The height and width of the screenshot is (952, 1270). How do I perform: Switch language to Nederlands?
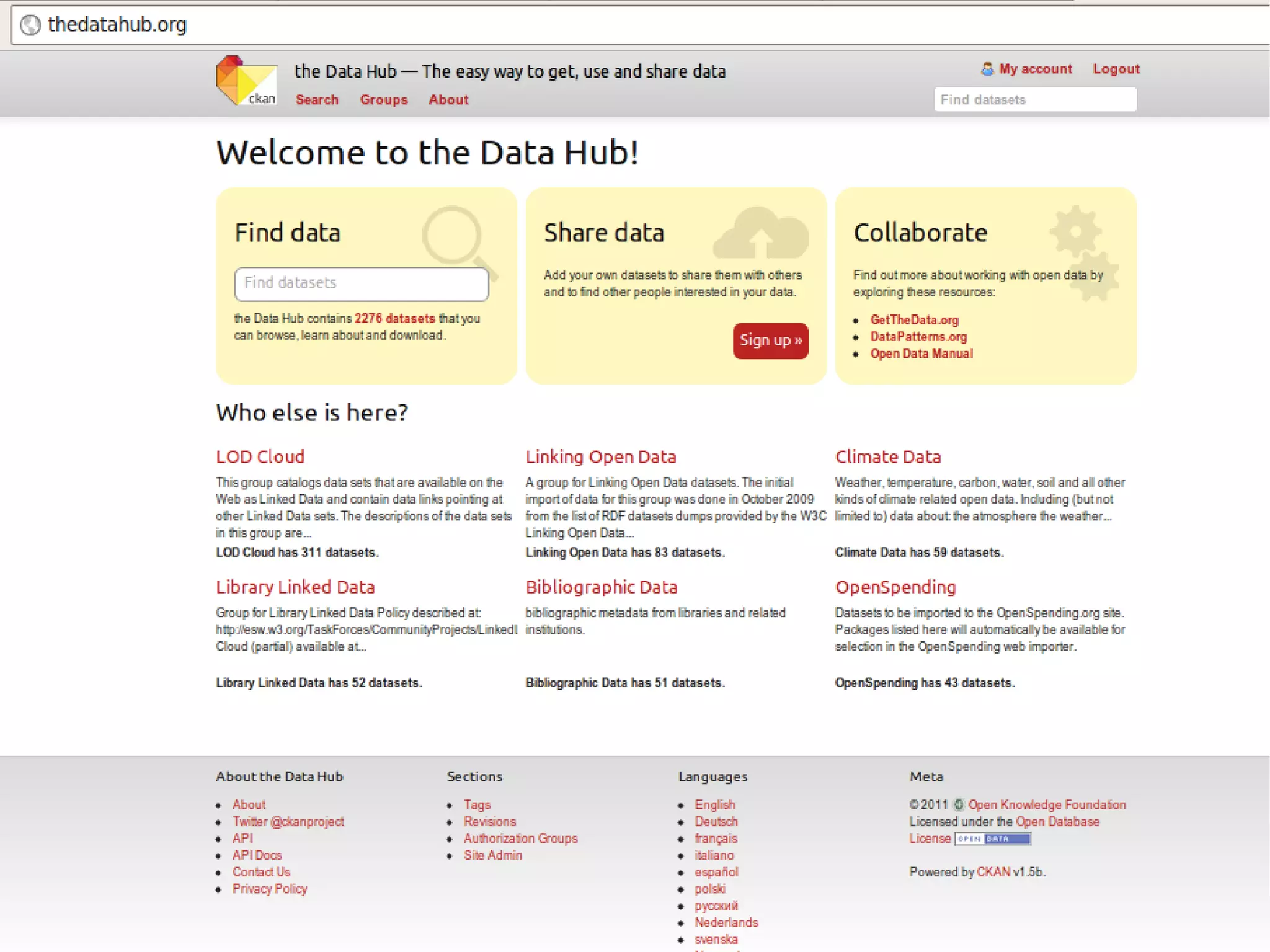click(726, 922)
